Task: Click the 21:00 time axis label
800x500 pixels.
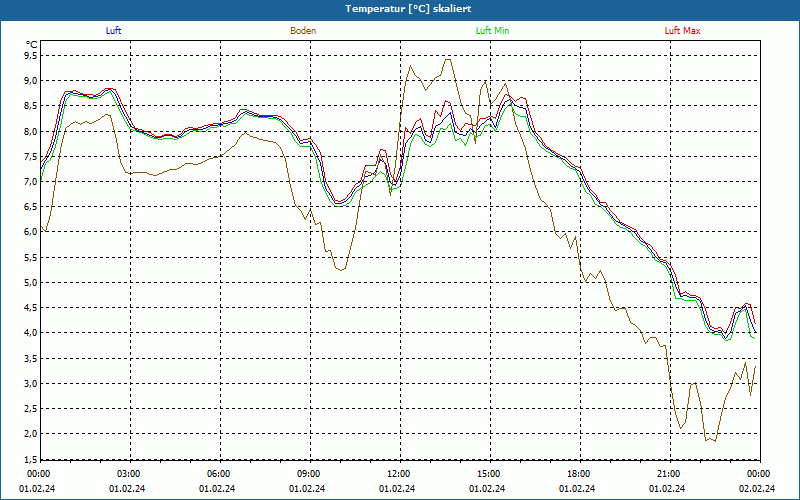Action: click(x=670, y=474)
